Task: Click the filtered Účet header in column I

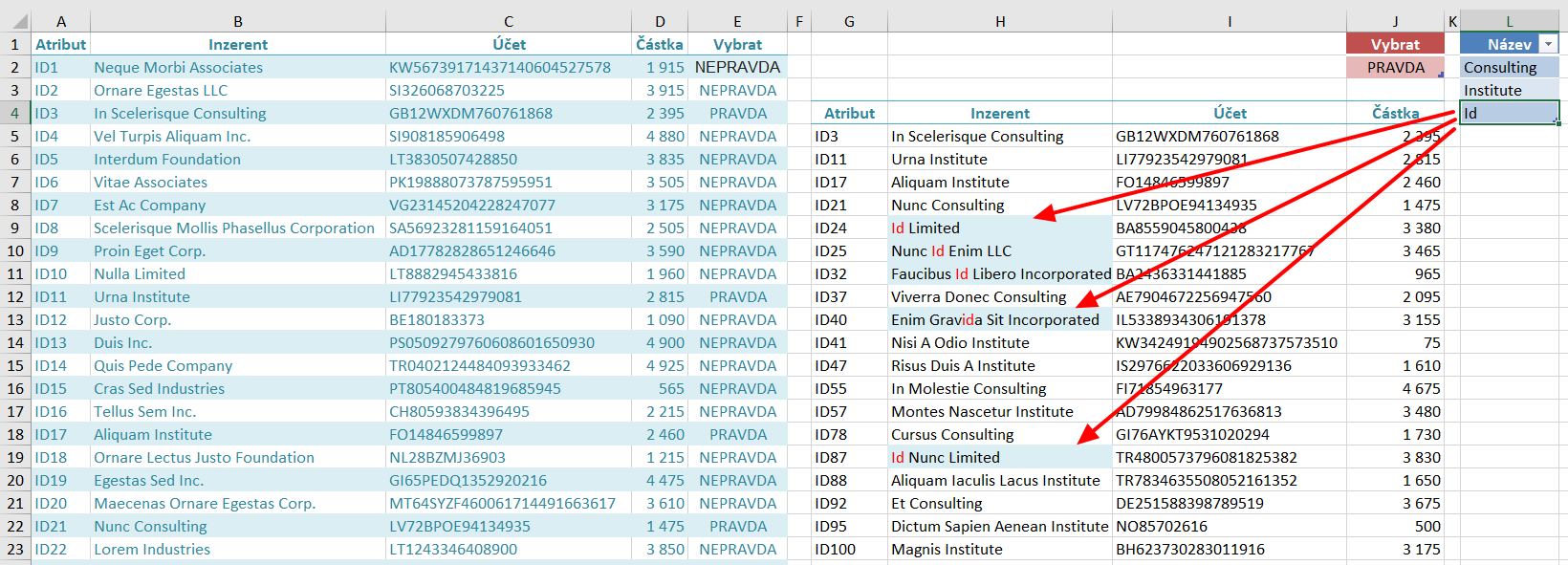Action: 1230,113
